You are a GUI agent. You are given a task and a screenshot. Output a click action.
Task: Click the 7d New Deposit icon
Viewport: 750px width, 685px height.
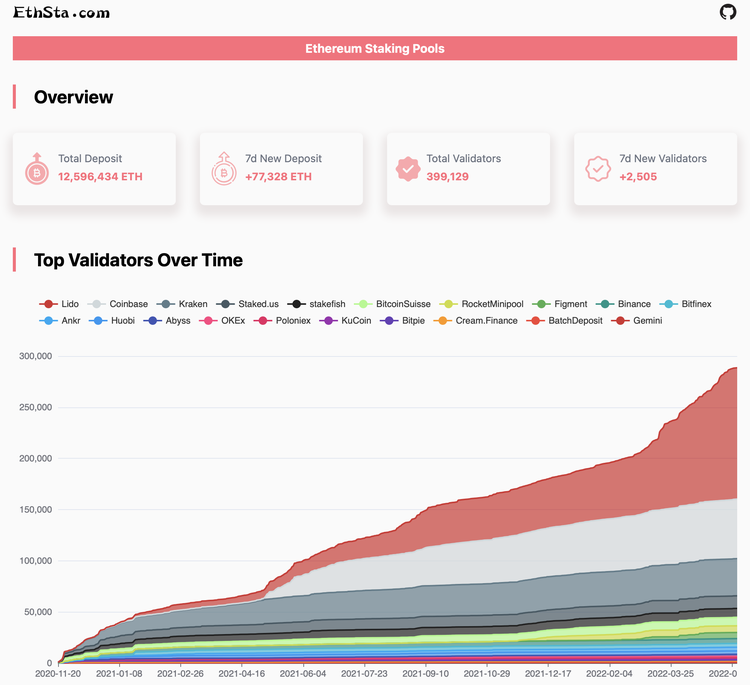pos(224,168)
